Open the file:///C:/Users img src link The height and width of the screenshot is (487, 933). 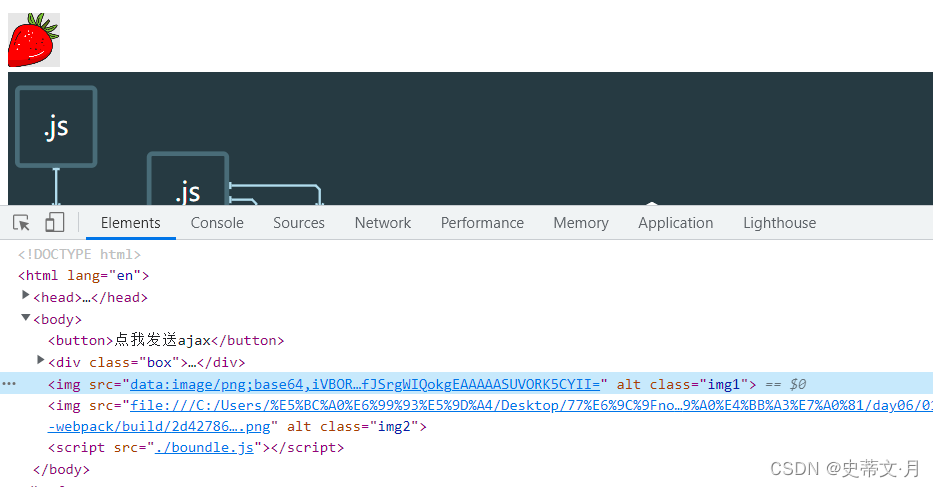click(x=531, y=405)
